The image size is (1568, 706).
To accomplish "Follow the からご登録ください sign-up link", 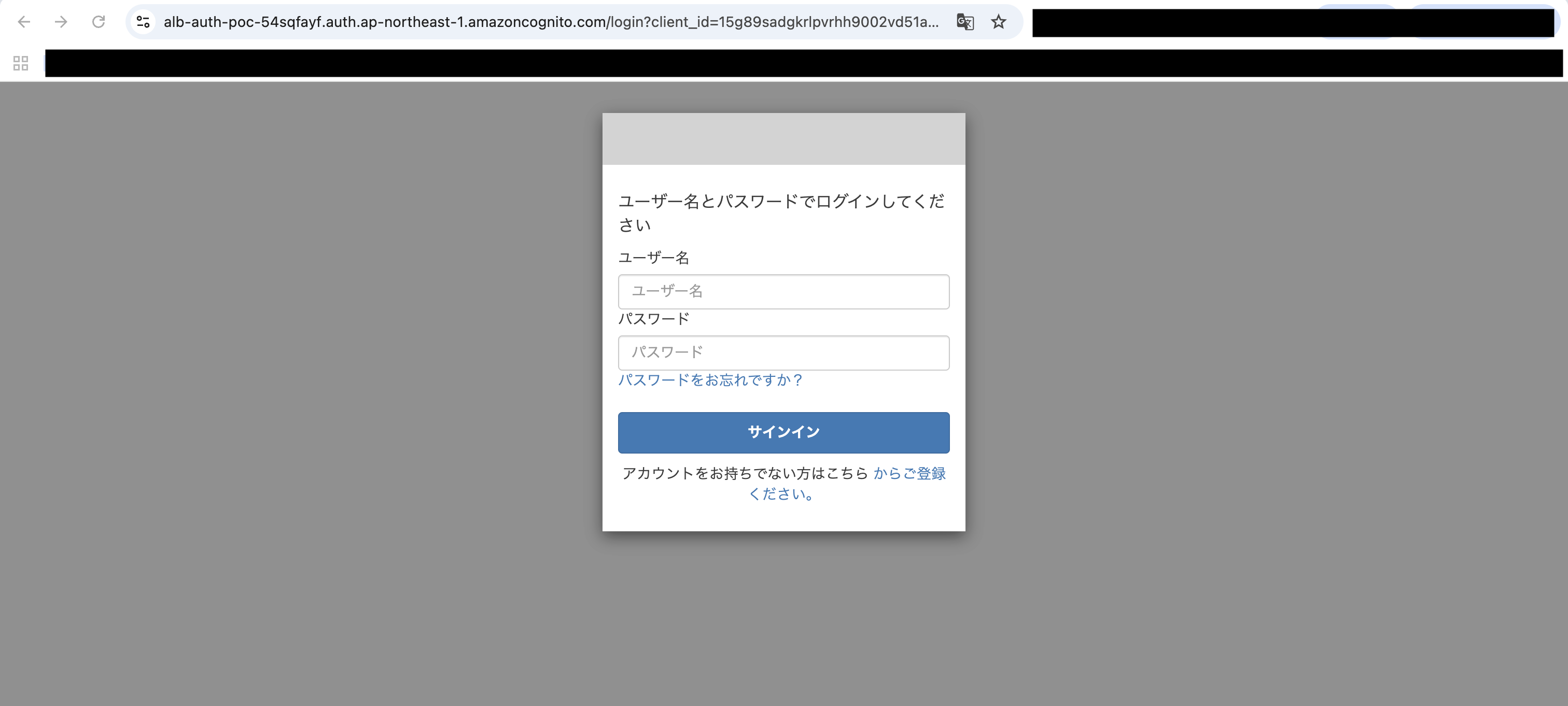I will click(x=847, y=484).
